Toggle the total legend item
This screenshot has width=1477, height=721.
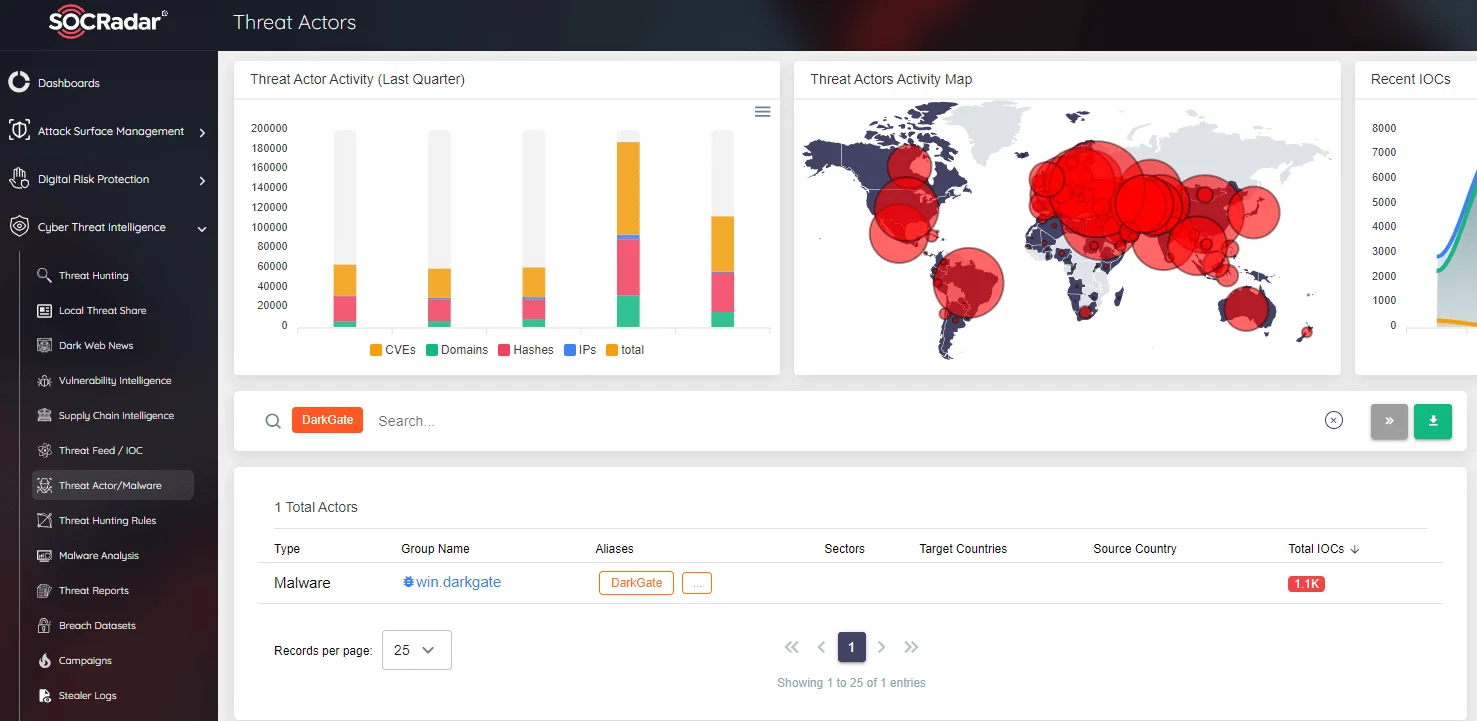pyautogui.click(x=625, y=350)
